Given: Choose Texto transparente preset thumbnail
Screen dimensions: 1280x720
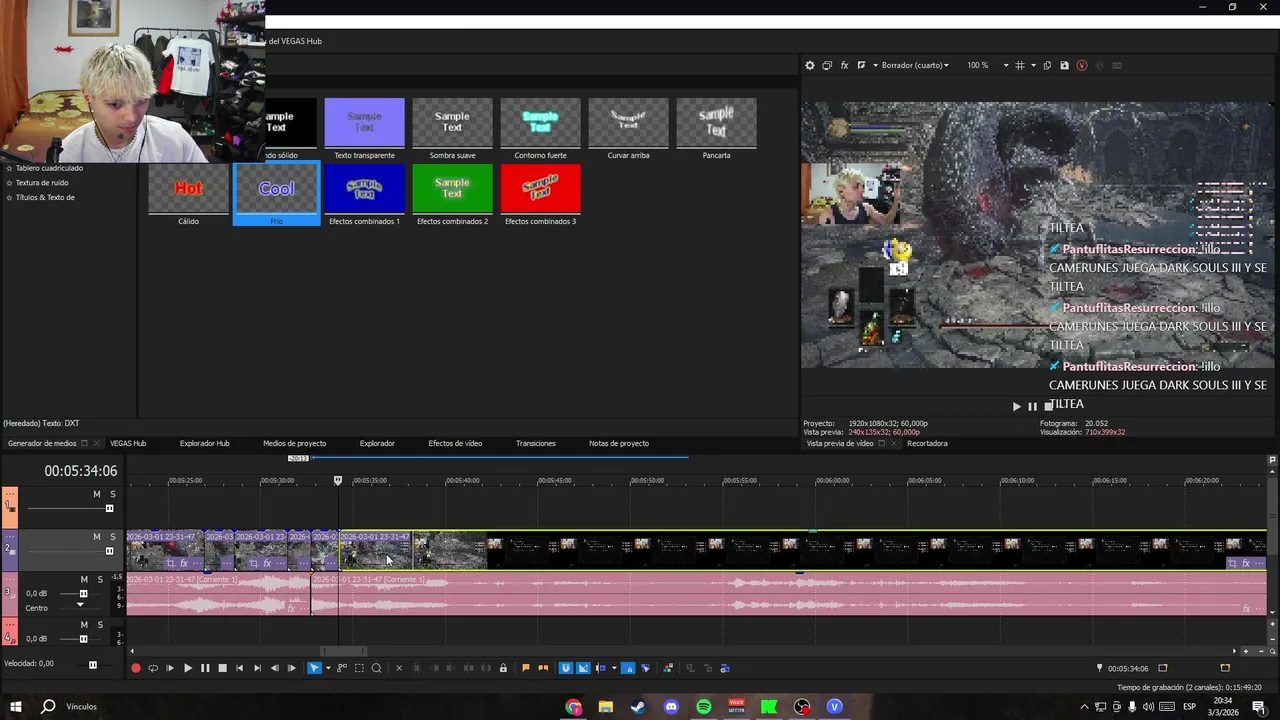Looking at the screenshot, I should point(364,123).
